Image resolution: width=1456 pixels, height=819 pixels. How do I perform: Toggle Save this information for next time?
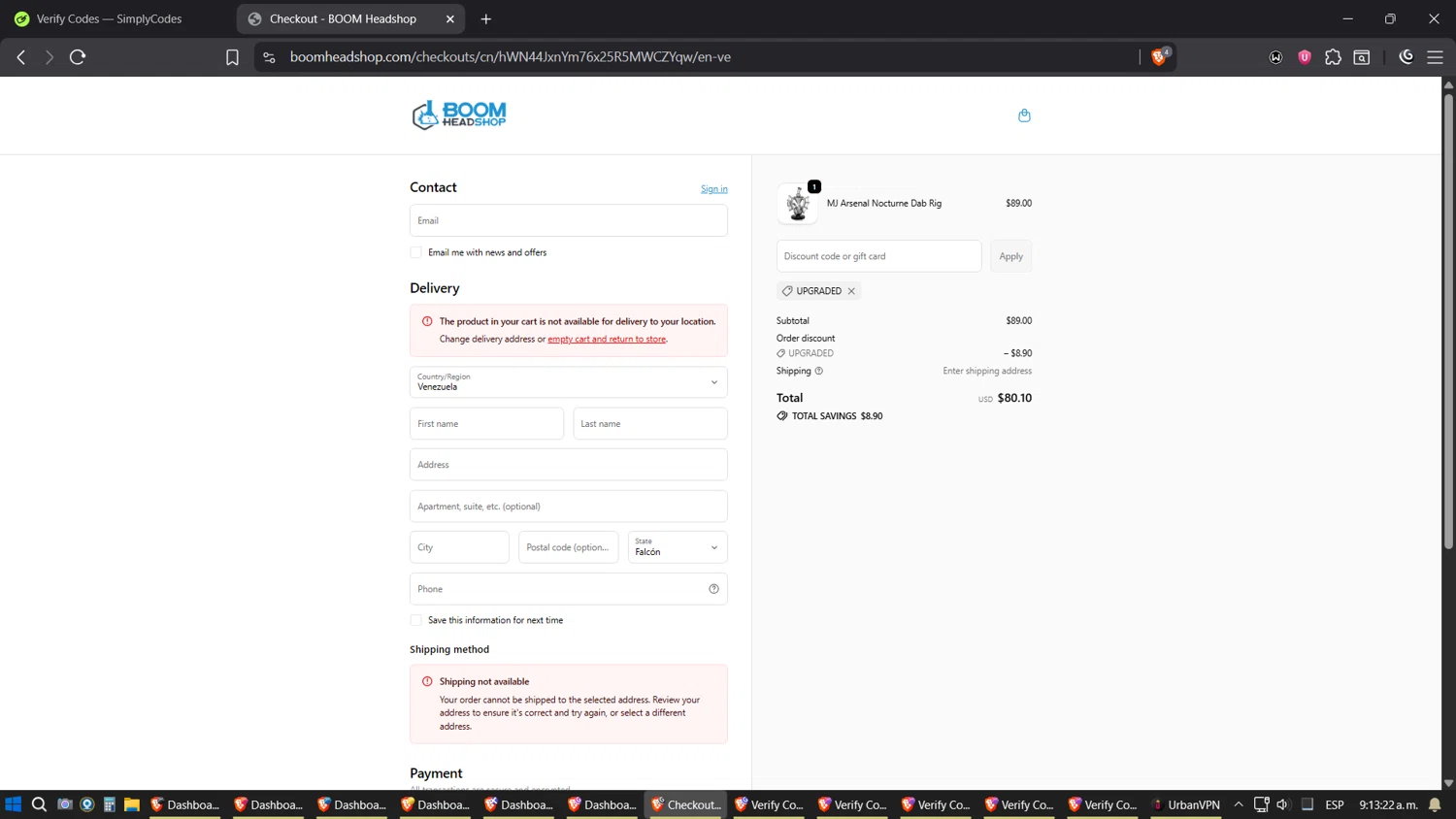point(416,620)
